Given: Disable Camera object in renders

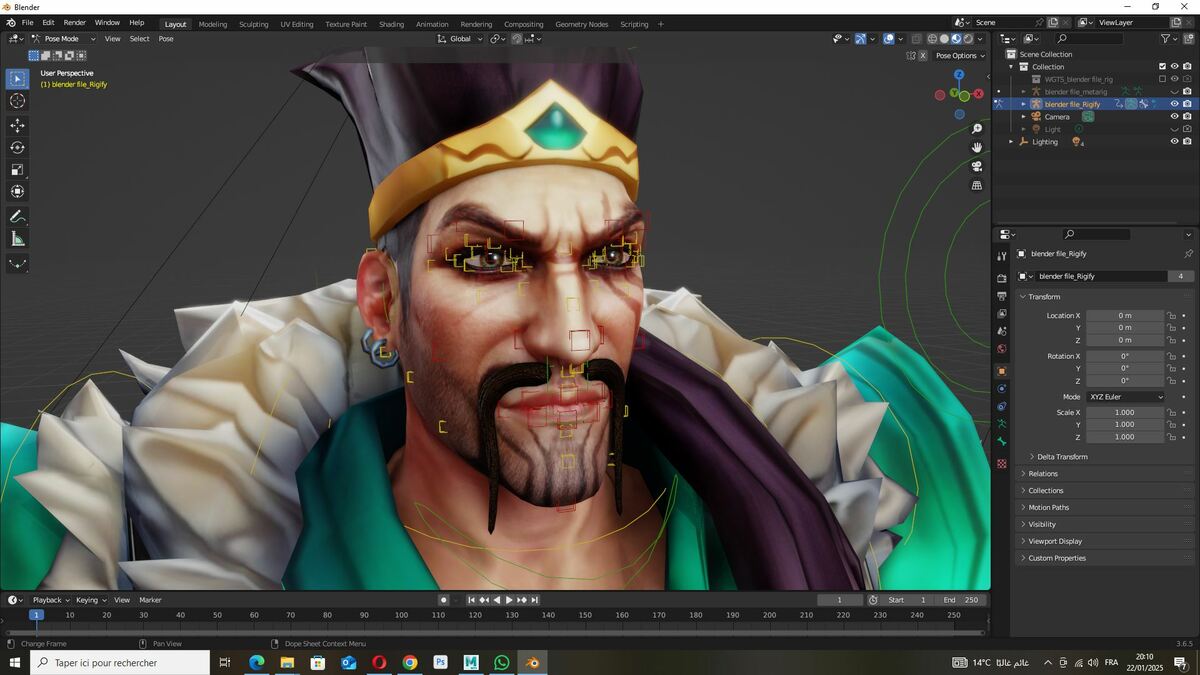Looking at the screenshot, I should (x=1187, y=116).
